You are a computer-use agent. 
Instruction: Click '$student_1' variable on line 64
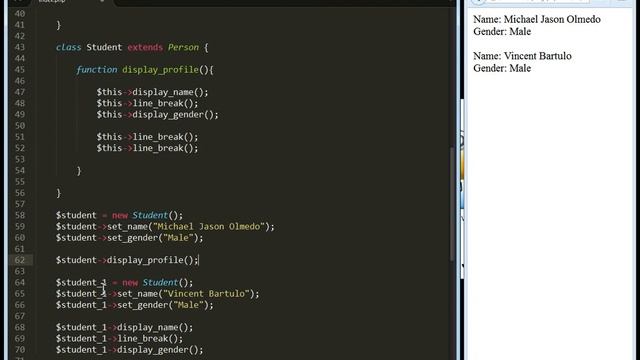click(81, 282)
